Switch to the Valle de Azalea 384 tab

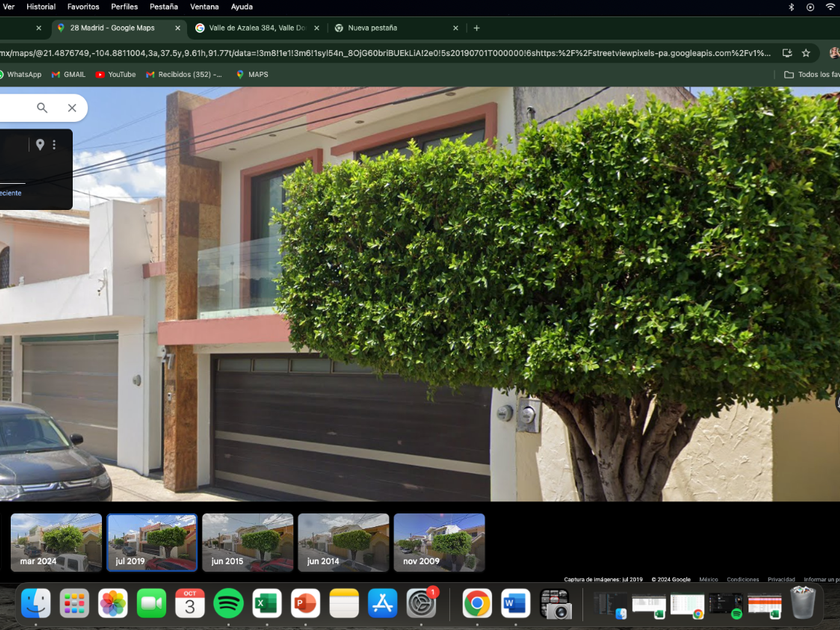click(x=253, y=28)
